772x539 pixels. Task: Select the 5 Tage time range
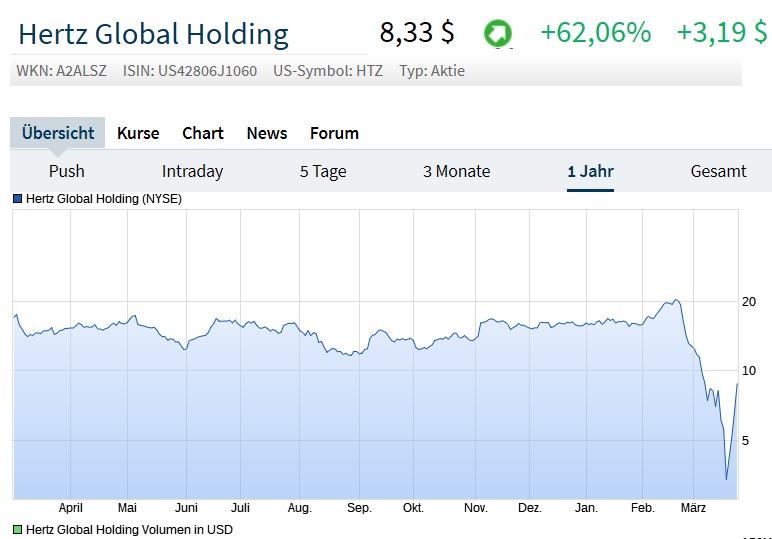[x=323, y=171]
